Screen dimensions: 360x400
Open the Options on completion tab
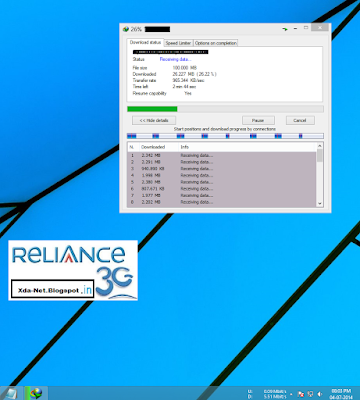tap(216, 43)
